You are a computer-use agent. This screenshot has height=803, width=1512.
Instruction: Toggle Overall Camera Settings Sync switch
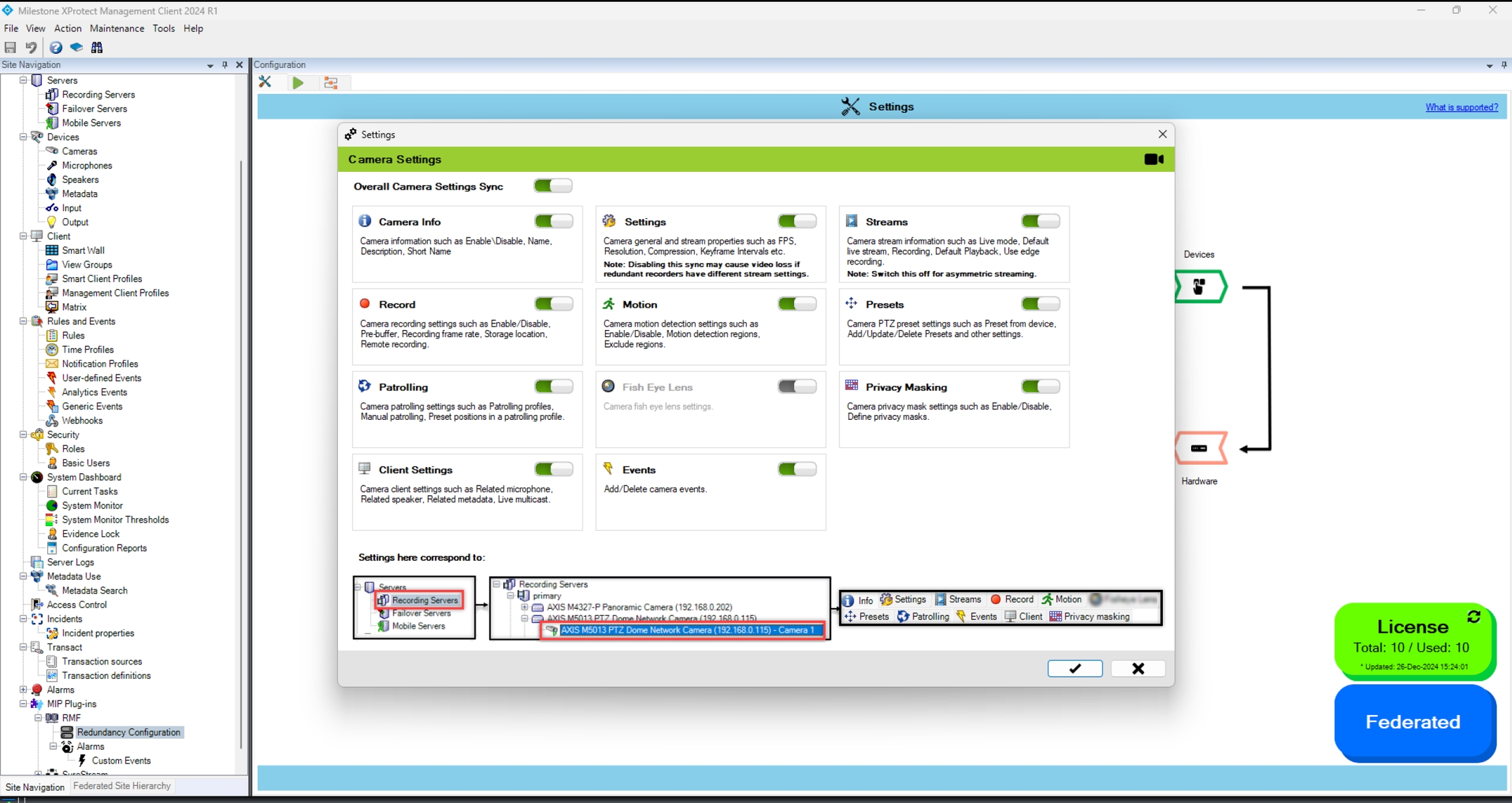(553, 186)
